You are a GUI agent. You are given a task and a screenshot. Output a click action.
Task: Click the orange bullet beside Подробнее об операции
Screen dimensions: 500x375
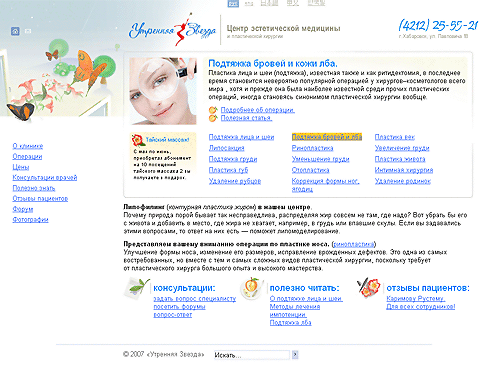(x=213, y=110)
